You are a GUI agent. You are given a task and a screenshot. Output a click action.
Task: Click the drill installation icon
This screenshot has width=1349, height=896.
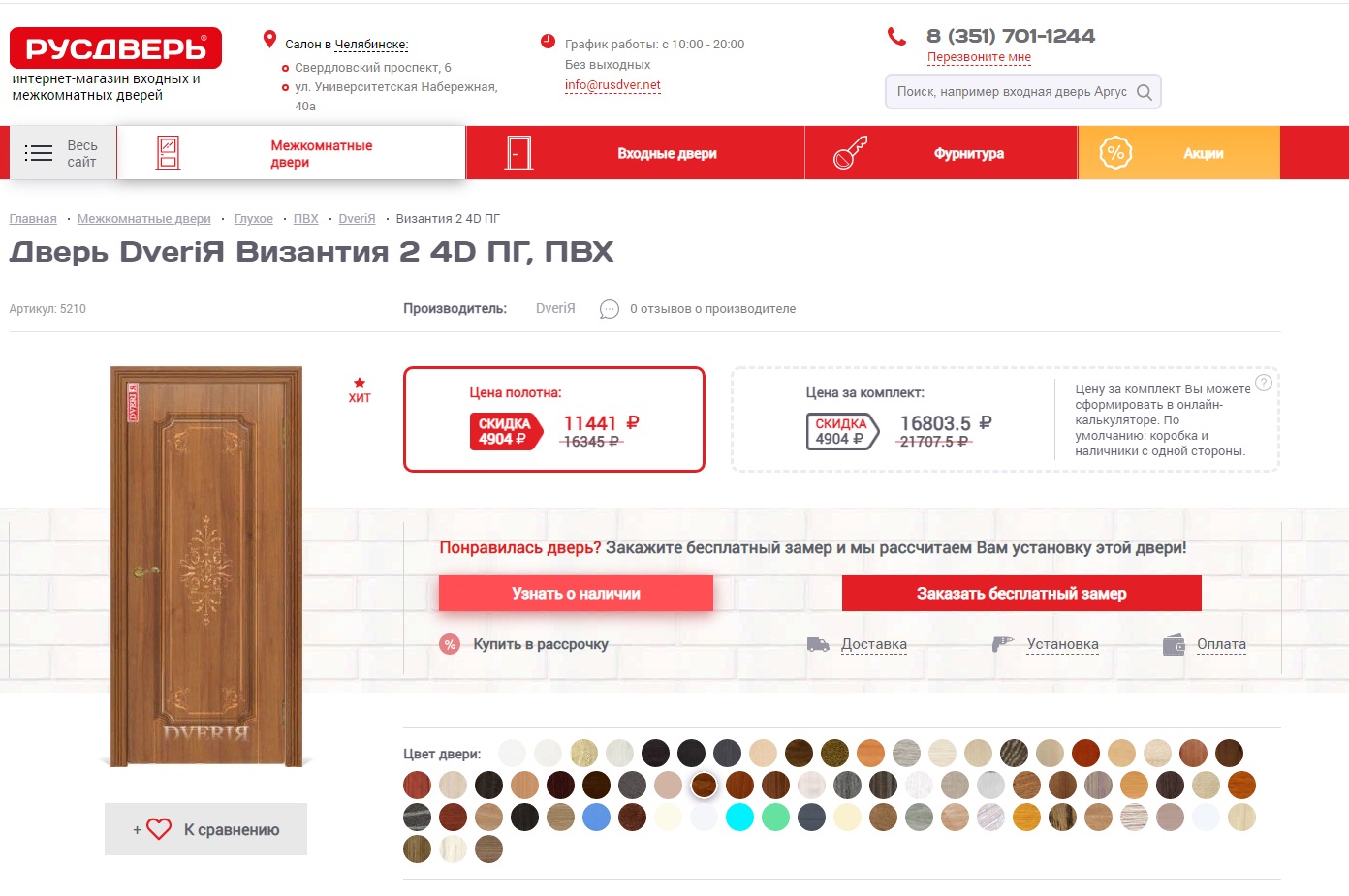point(1002,644)
